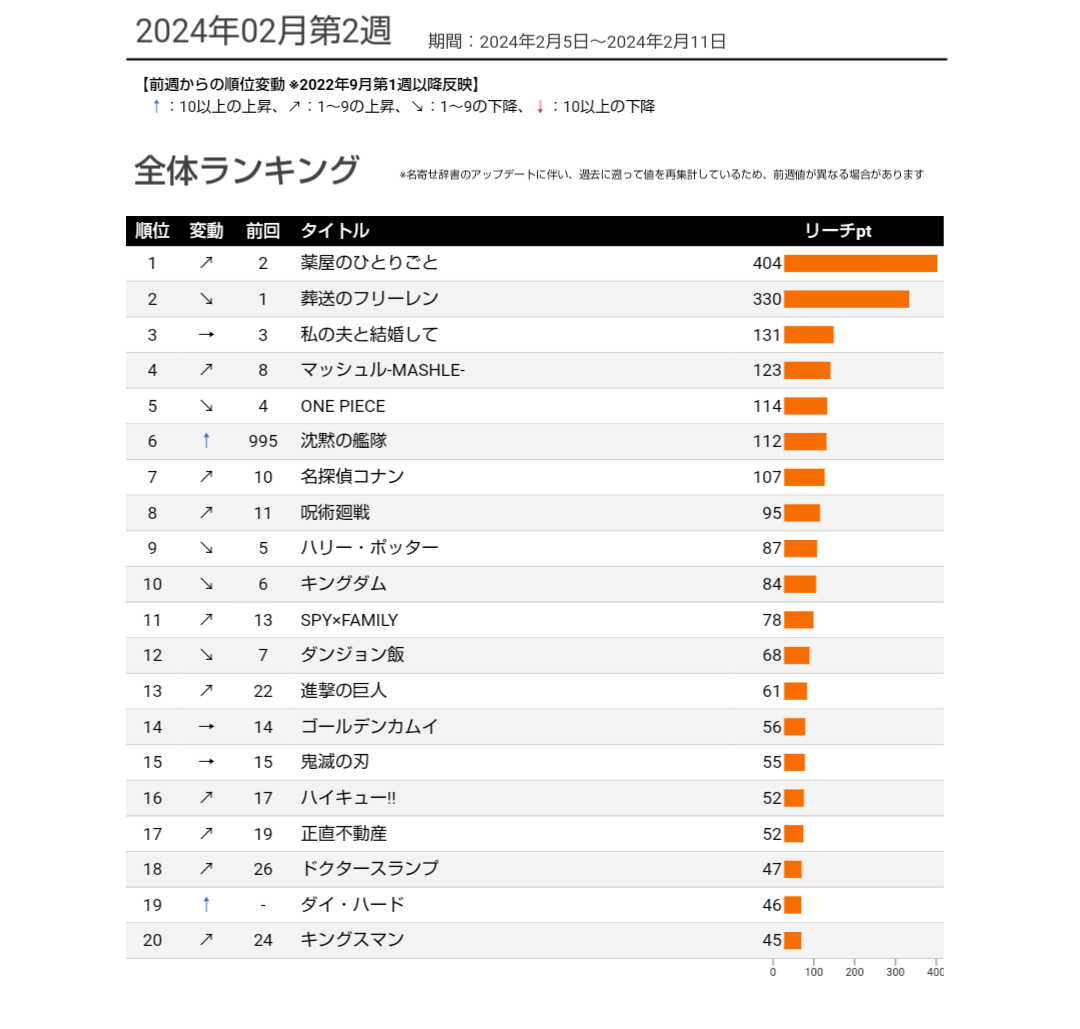1080x1029 pixels.
Task: Click the blue up arrow for ダイ・ハード
Action: coord(206,904)
